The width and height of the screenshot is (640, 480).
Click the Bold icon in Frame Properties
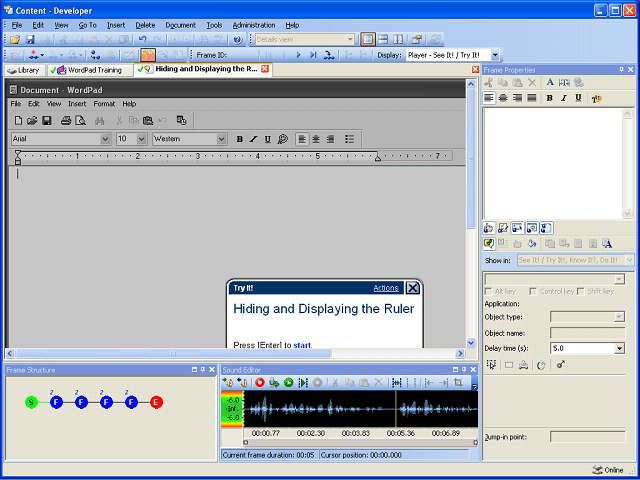click(550, 98)
